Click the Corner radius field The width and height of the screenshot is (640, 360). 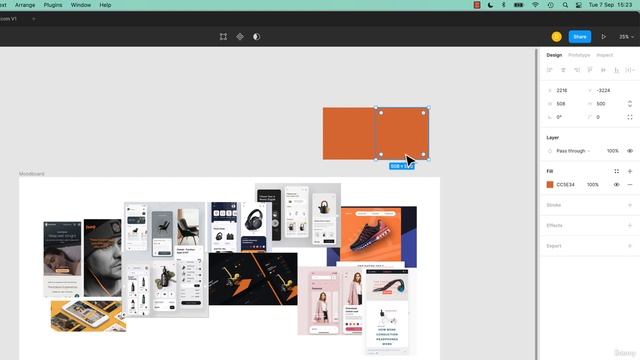pos(604,117)
